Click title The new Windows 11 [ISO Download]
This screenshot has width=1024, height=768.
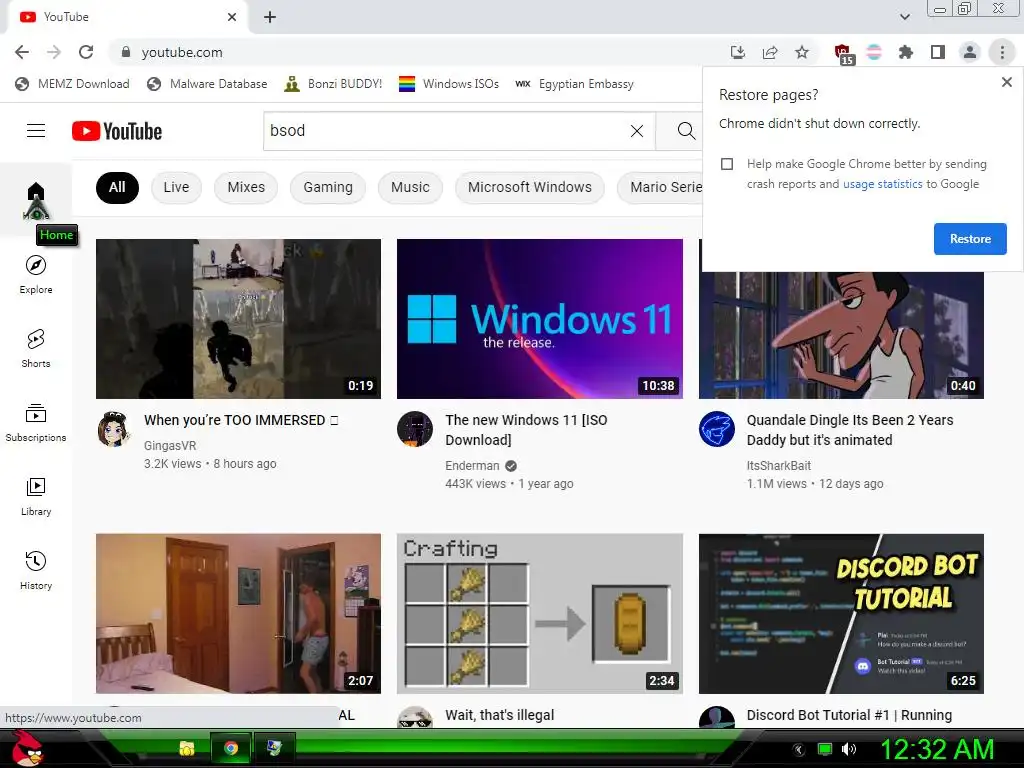526,430
